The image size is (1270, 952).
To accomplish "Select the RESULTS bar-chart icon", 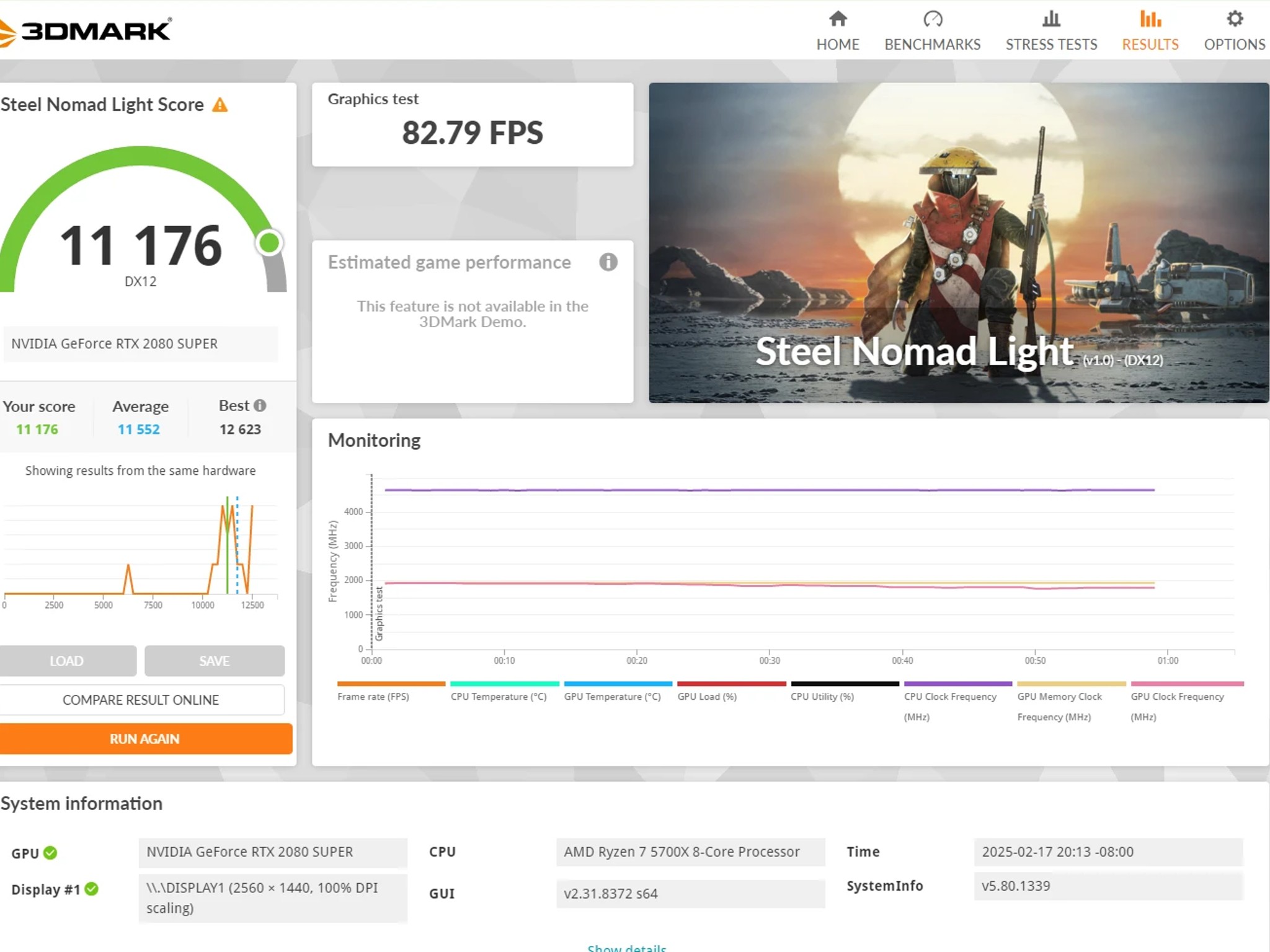I will pyautogui.click(x=1150, y=19).
